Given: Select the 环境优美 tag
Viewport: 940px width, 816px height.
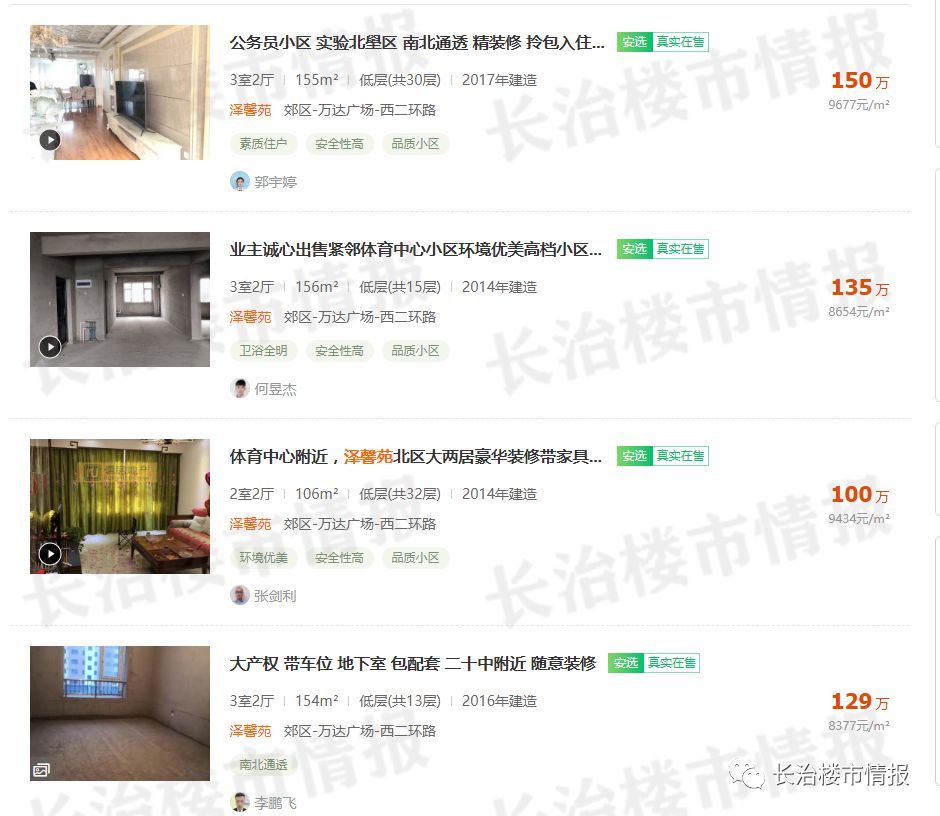Looking at the screenshot, I should point(263,558).
